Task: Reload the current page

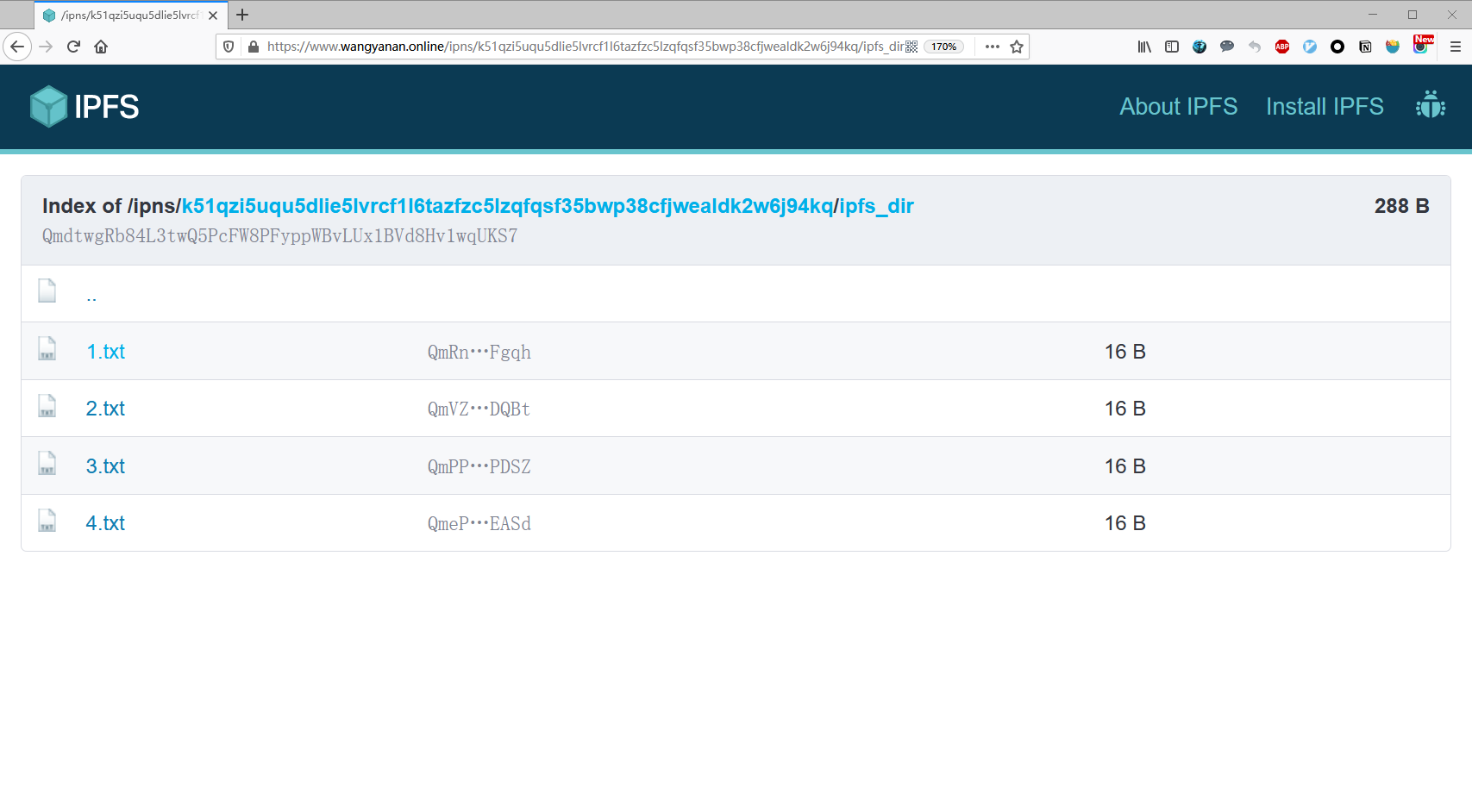Action: tap(73, 47)
